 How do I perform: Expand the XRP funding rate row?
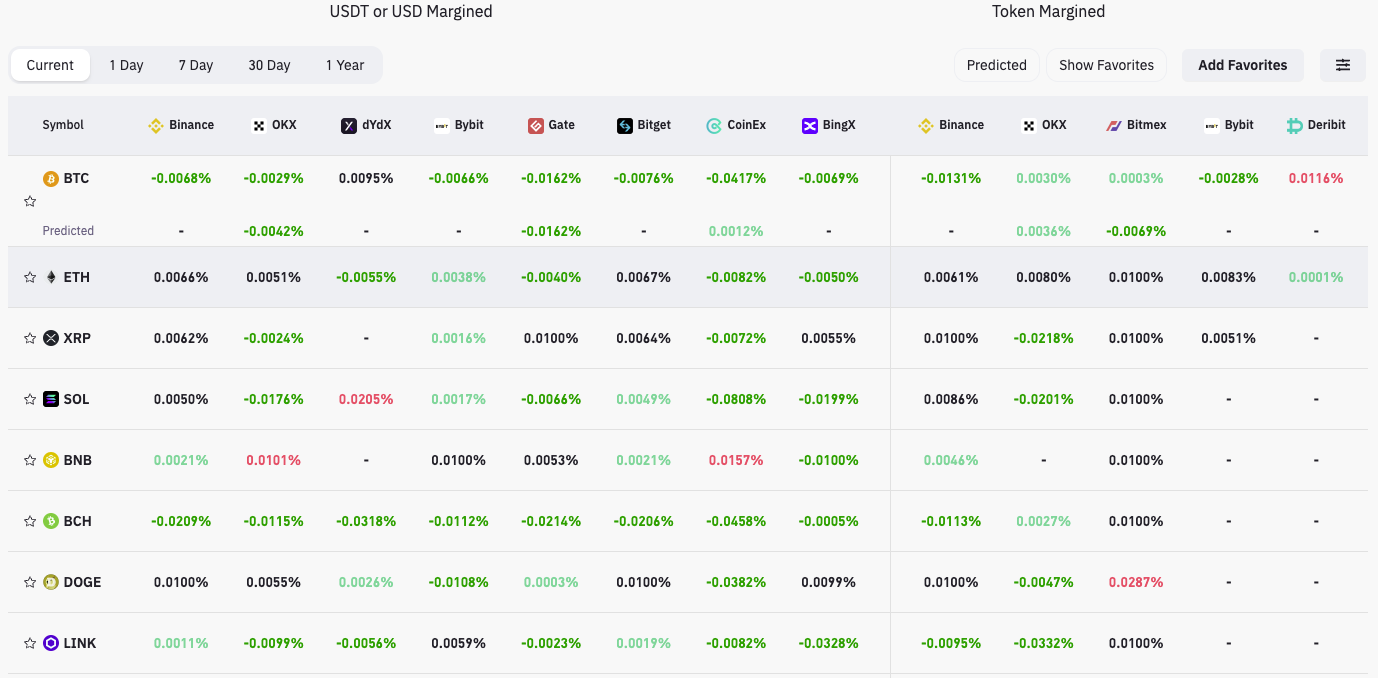click(75, 338)
